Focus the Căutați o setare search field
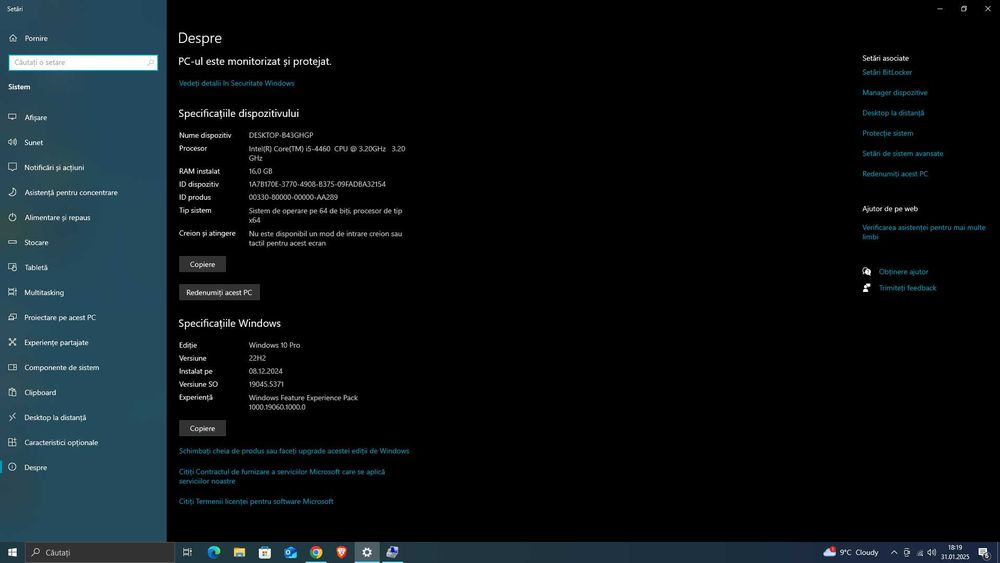This screenshot has width=1000, height=563. pyautogui.click(x=83, y=62)
